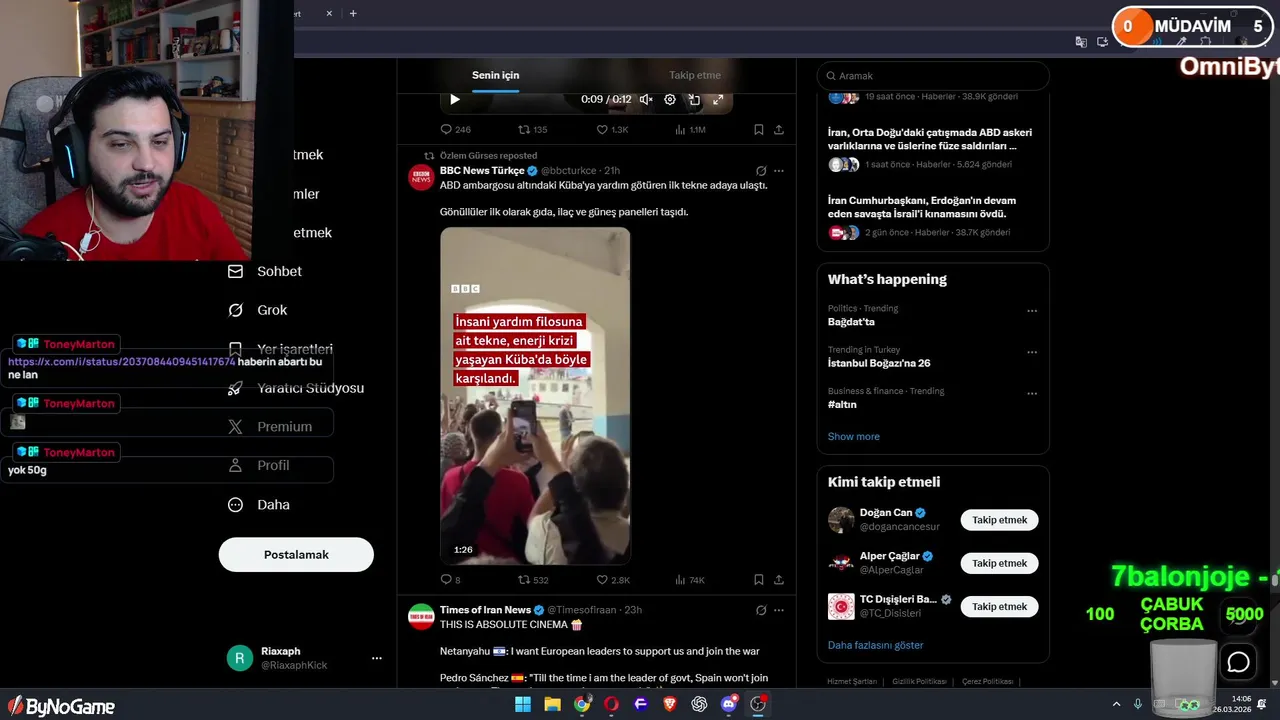Click the Aramak search field
This screenshot has width=1280, height=720.
point(933,76)
